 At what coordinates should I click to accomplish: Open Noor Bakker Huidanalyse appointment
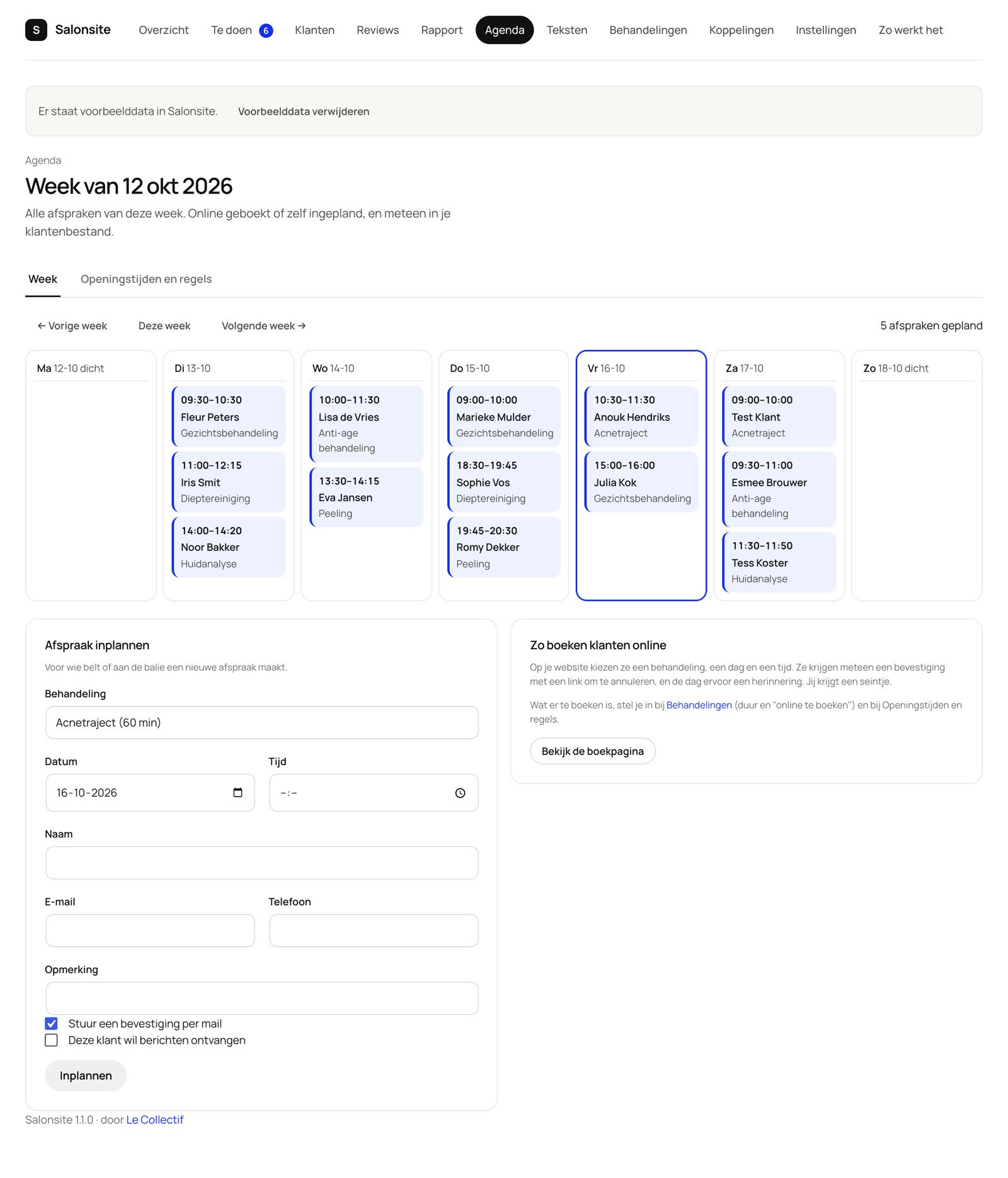(229, 547)
